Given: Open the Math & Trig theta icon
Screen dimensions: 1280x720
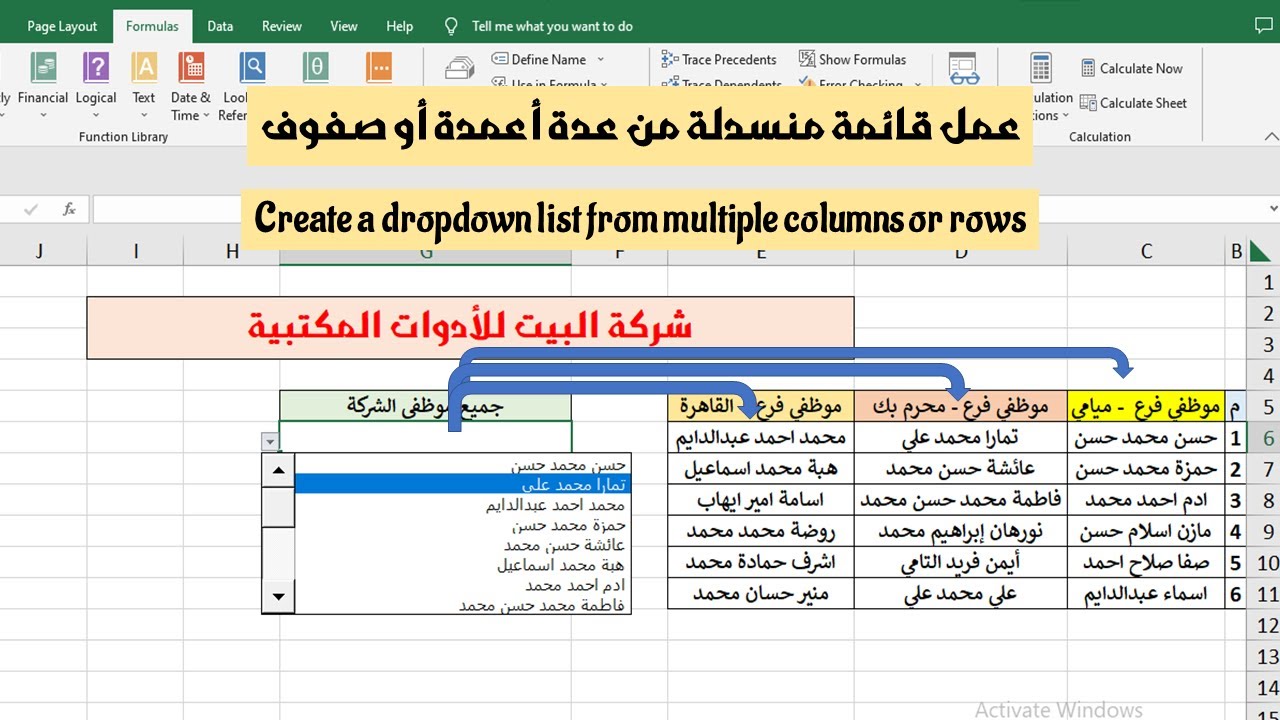Looking at the screenshot, I should click(x=316, y=67).
